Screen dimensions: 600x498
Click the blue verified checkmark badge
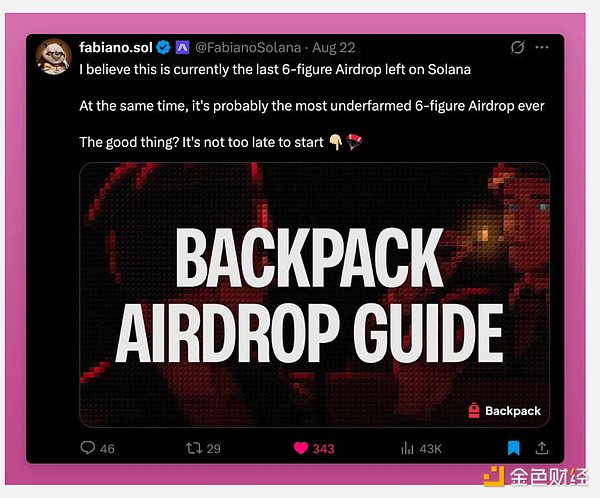point(163,47)
